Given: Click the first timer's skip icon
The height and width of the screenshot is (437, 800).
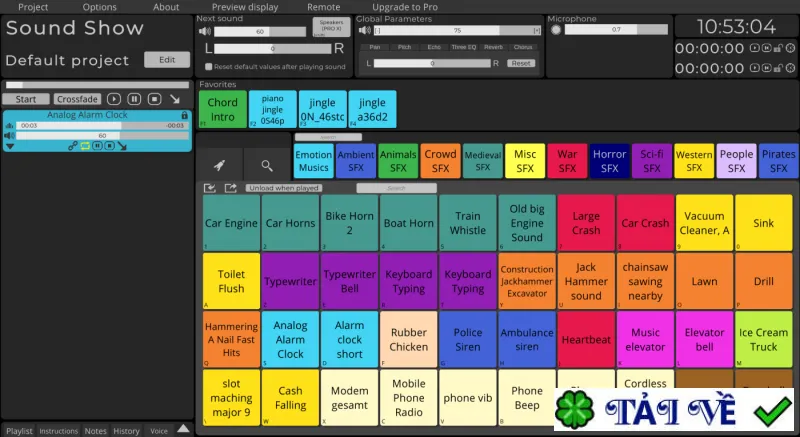Looking at the screenshot, I should click(766, 48).
